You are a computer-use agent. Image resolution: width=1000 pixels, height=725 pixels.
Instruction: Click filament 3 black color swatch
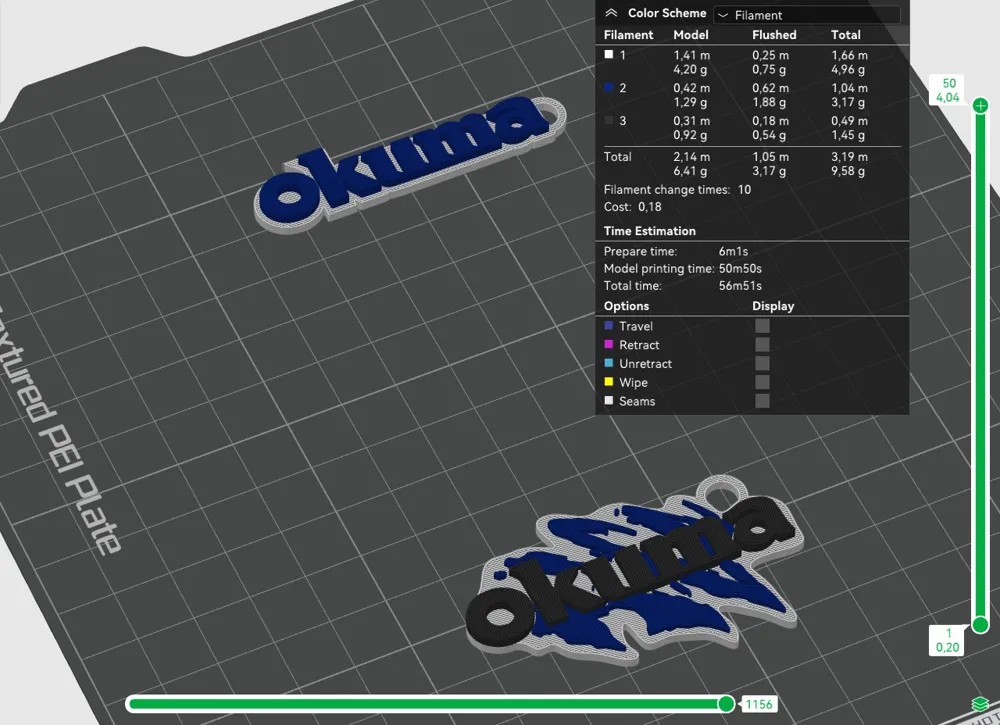(x=609, y=121)
